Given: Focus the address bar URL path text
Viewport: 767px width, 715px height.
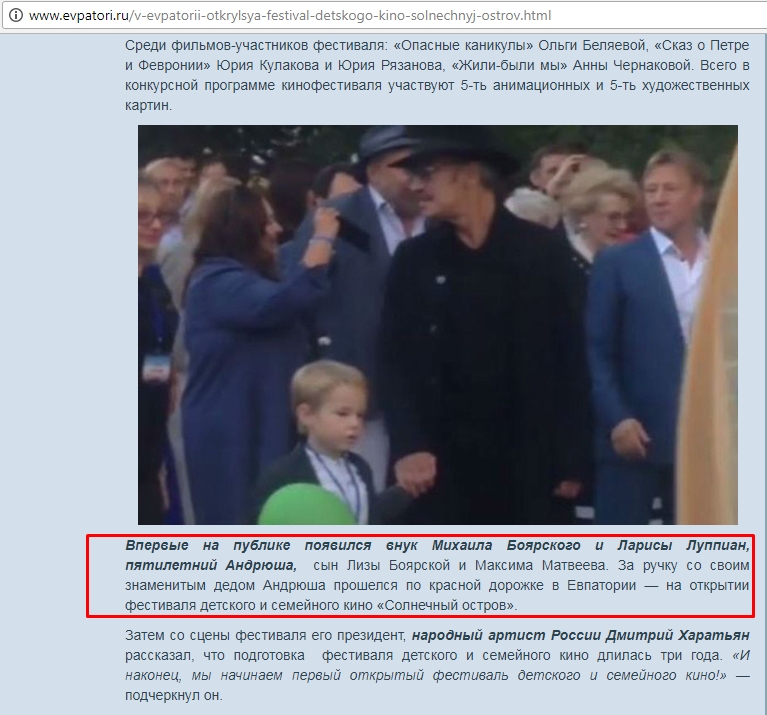Looking at the screenshot, I should tap(340, 16).
